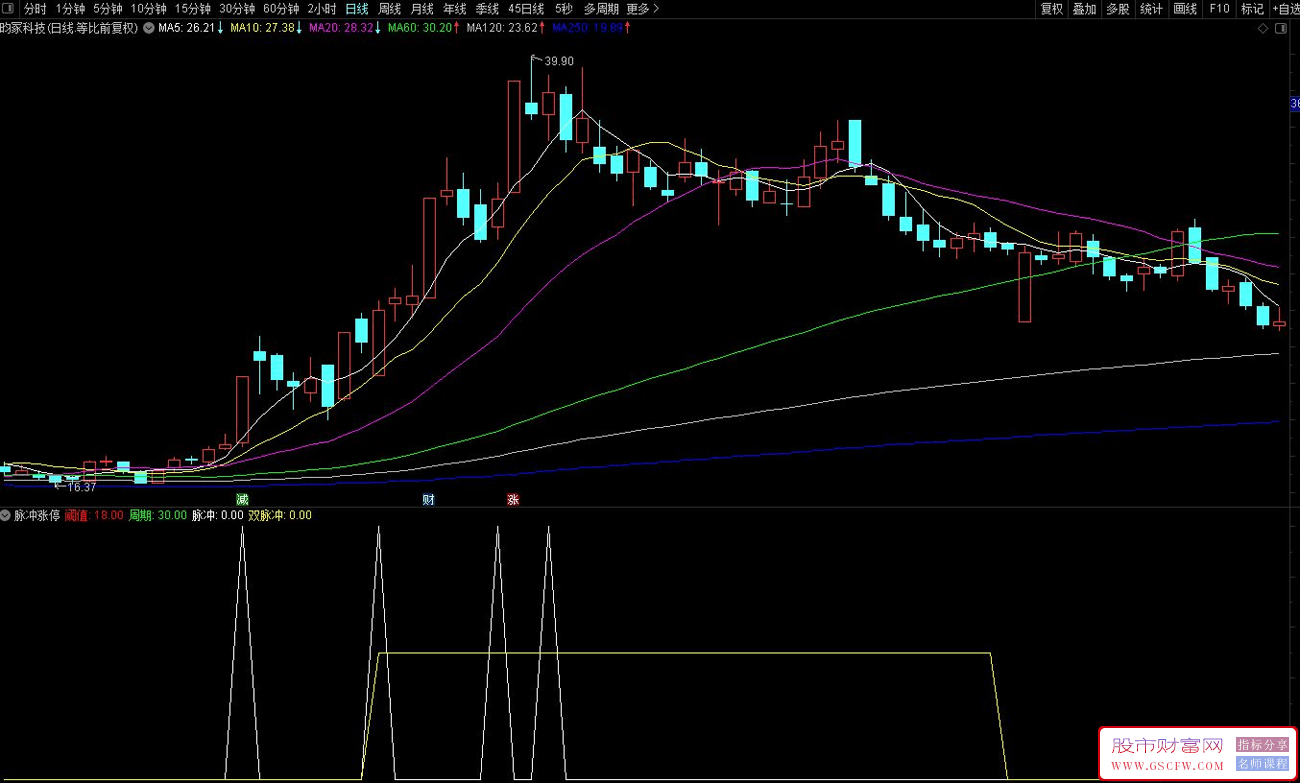Select the 1分钟 period tab
Image resolution: width=1300 pixels, height=783 pixels.
click(x=70, y=9)
